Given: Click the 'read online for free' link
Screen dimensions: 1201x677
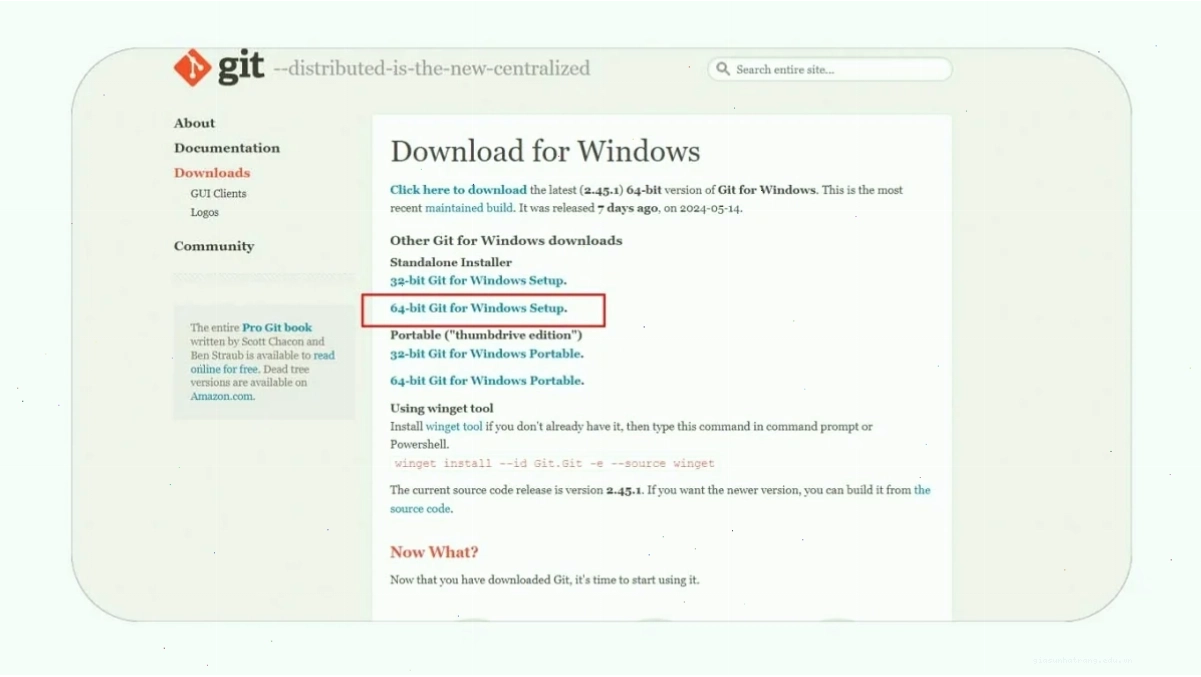Looking at the screenshot, I should (x=263, y=362).
